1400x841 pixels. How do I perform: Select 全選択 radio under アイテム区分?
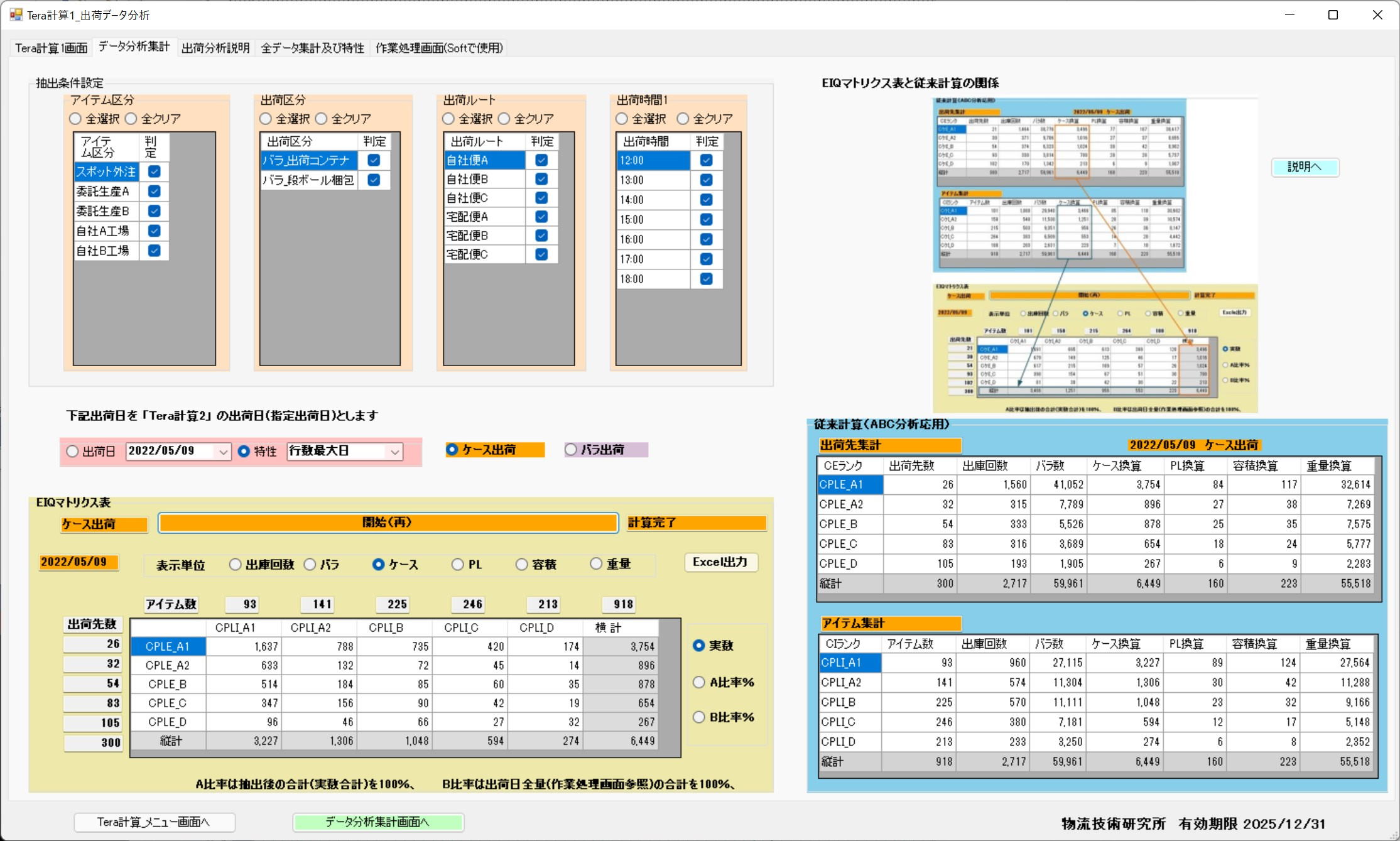[76, 119]
